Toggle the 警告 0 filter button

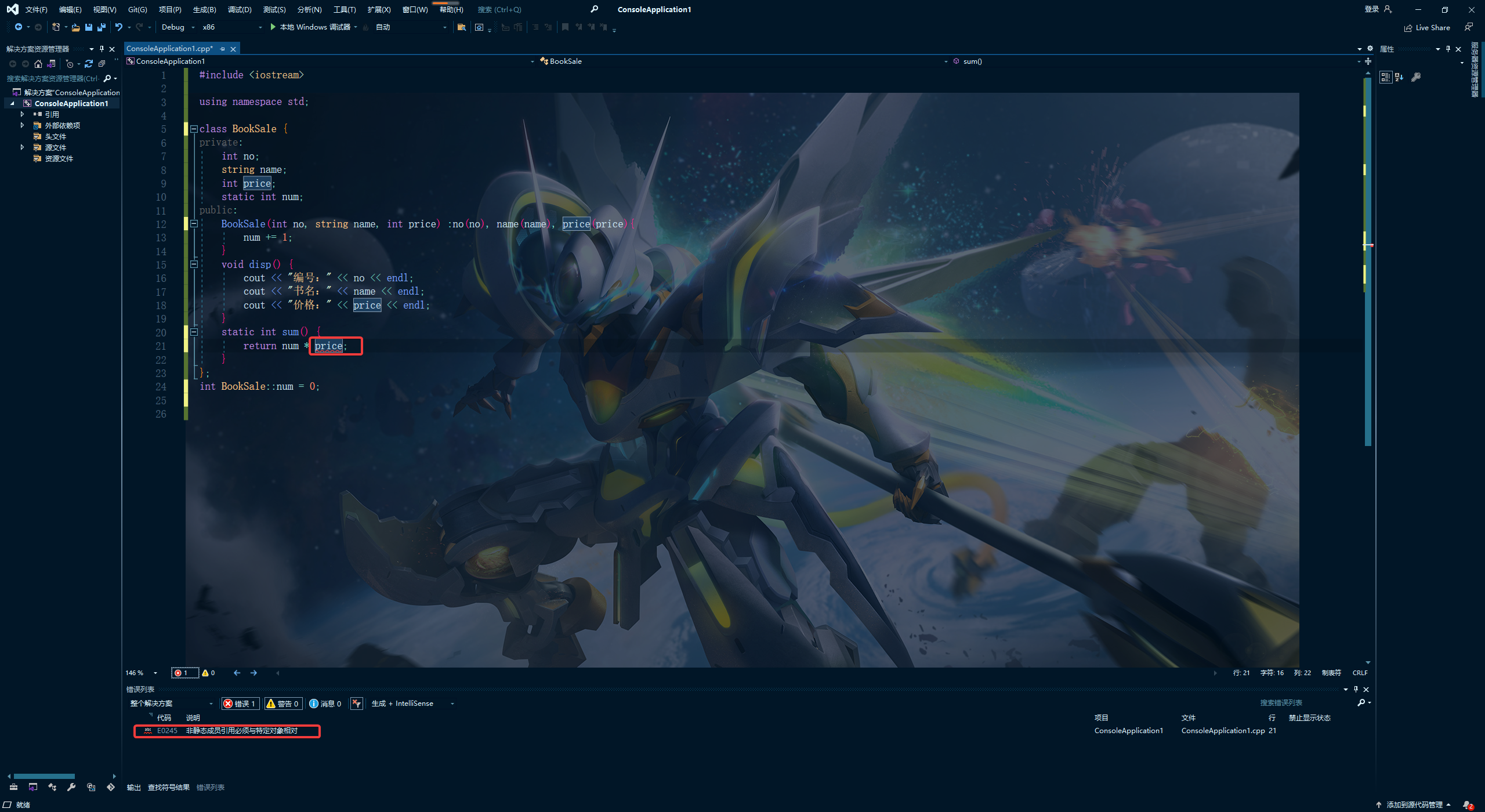click(283, 704)
